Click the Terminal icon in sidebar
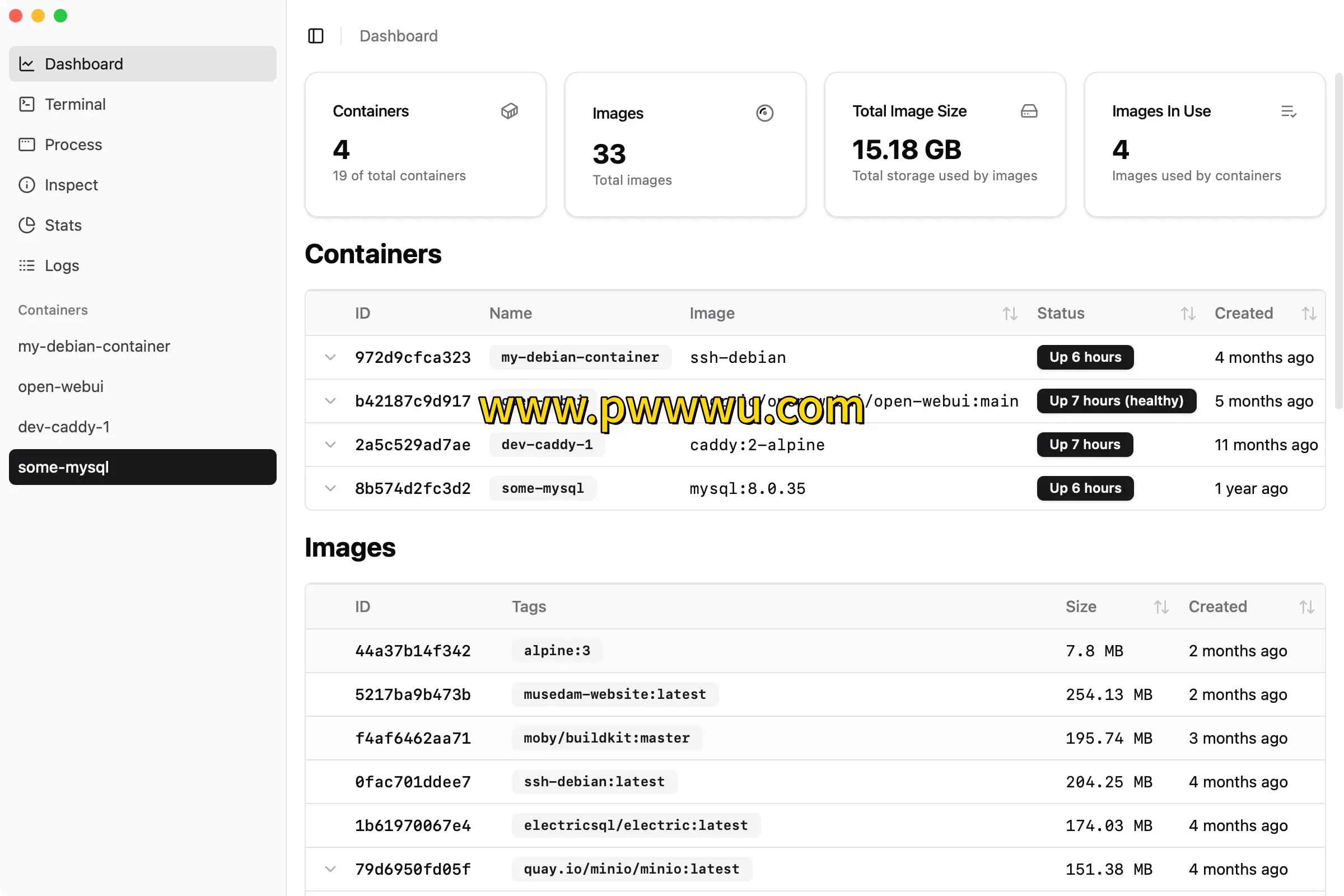 click(x=27, y=104)
